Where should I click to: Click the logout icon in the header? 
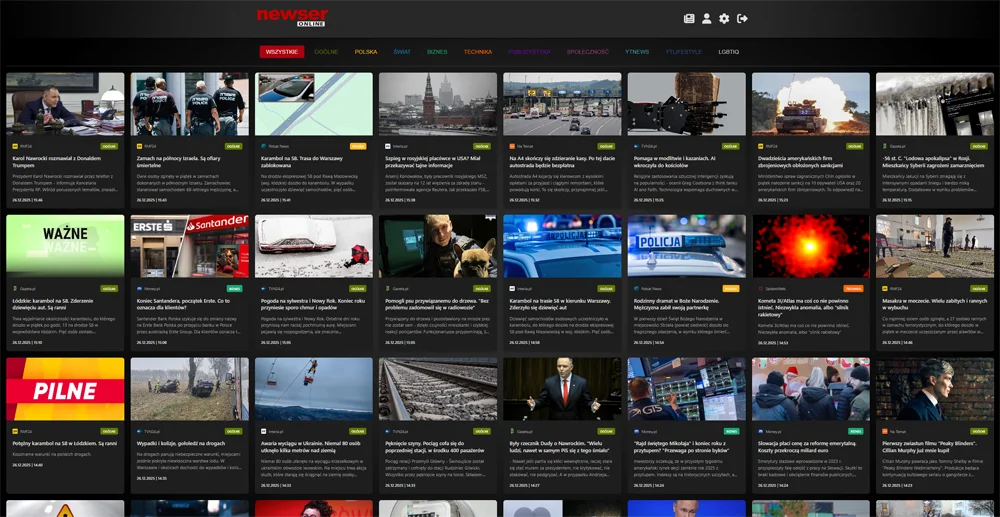pos(742,18)
